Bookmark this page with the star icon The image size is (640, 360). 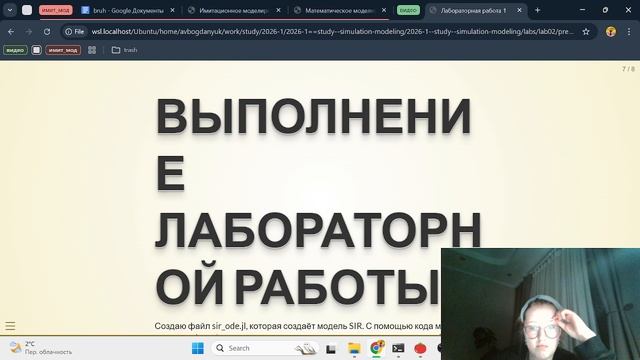[586, 31]
